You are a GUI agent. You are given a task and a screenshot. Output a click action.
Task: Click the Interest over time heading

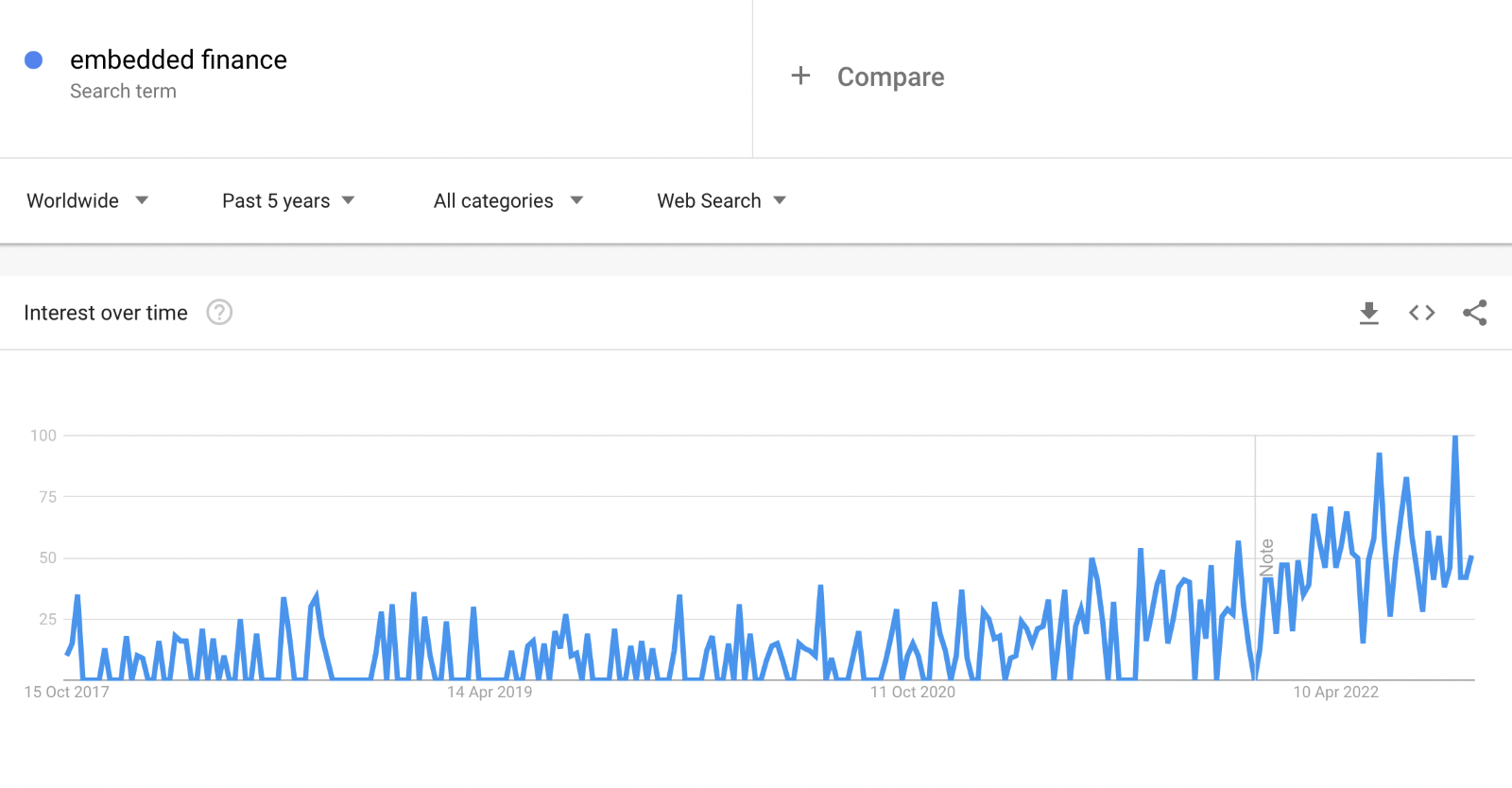click(x=106, y=313)
